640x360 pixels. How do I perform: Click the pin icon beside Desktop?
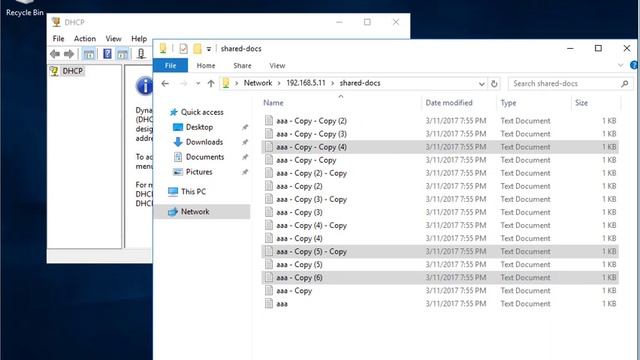click(x=245, y=127)
